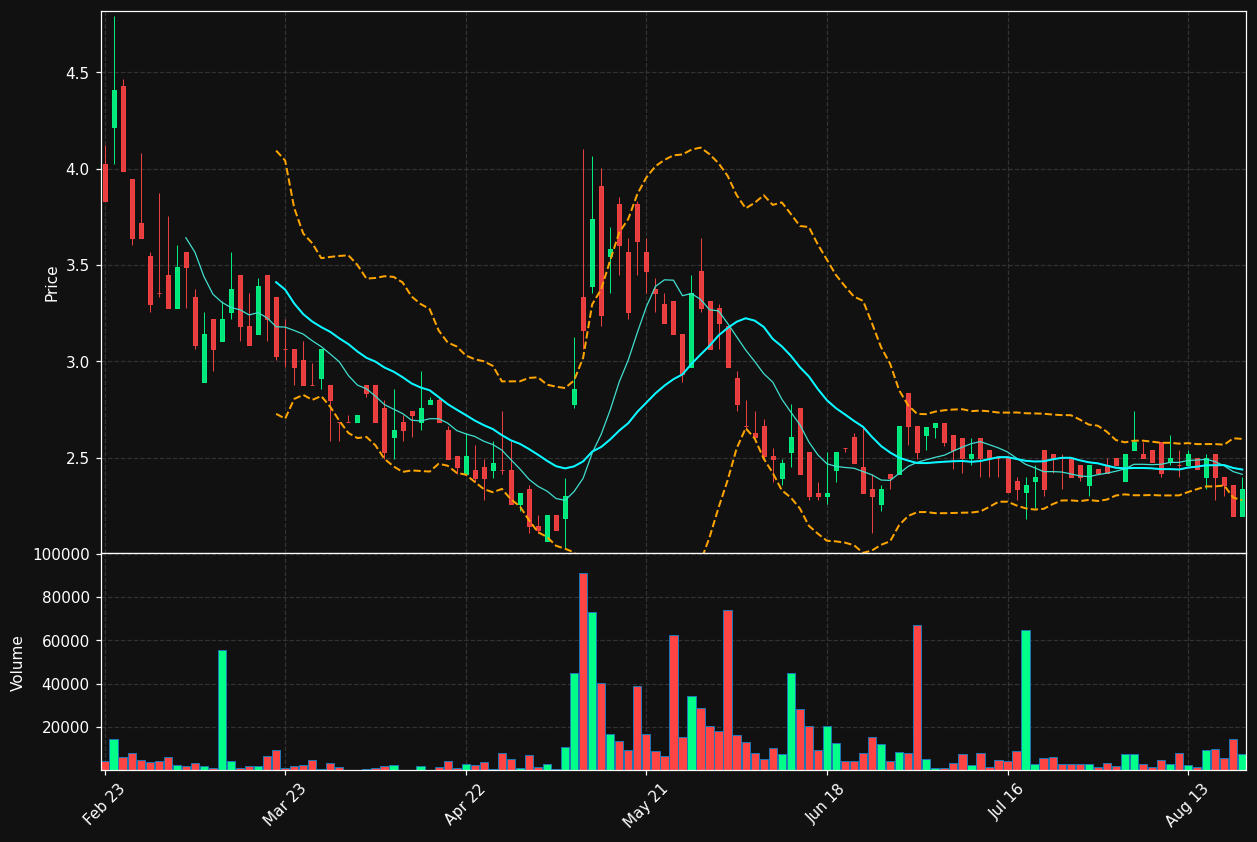The width and height of the screenshot is (1257, 842).
Task: Select the Volume axis title
Action: click(x=18, y=662)
